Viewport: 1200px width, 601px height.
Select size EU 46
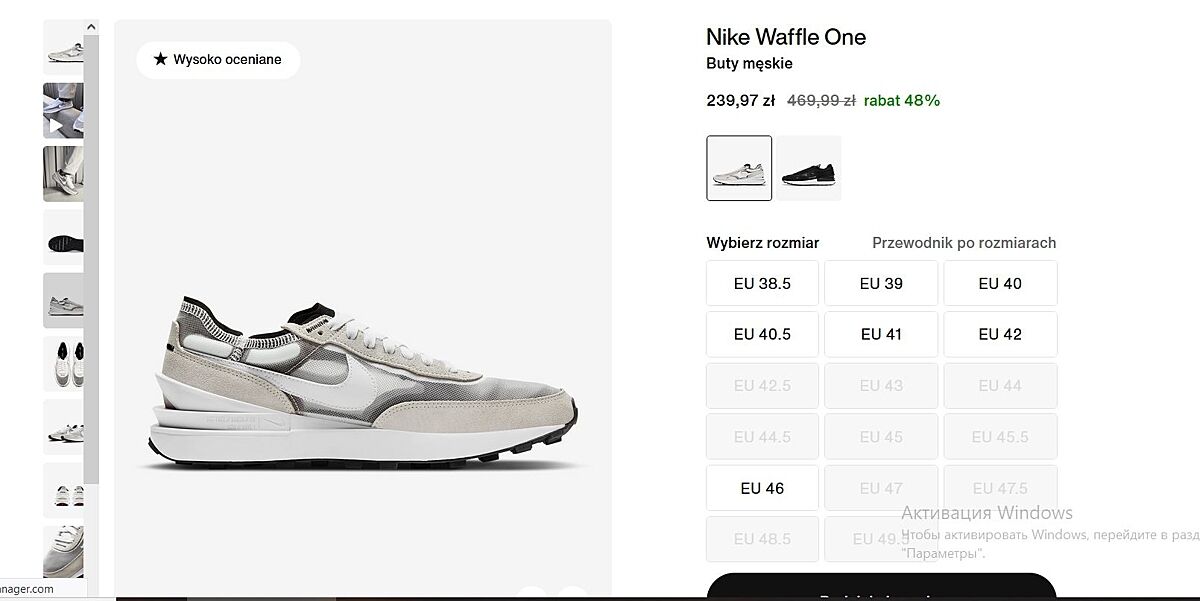click(762, 488)
